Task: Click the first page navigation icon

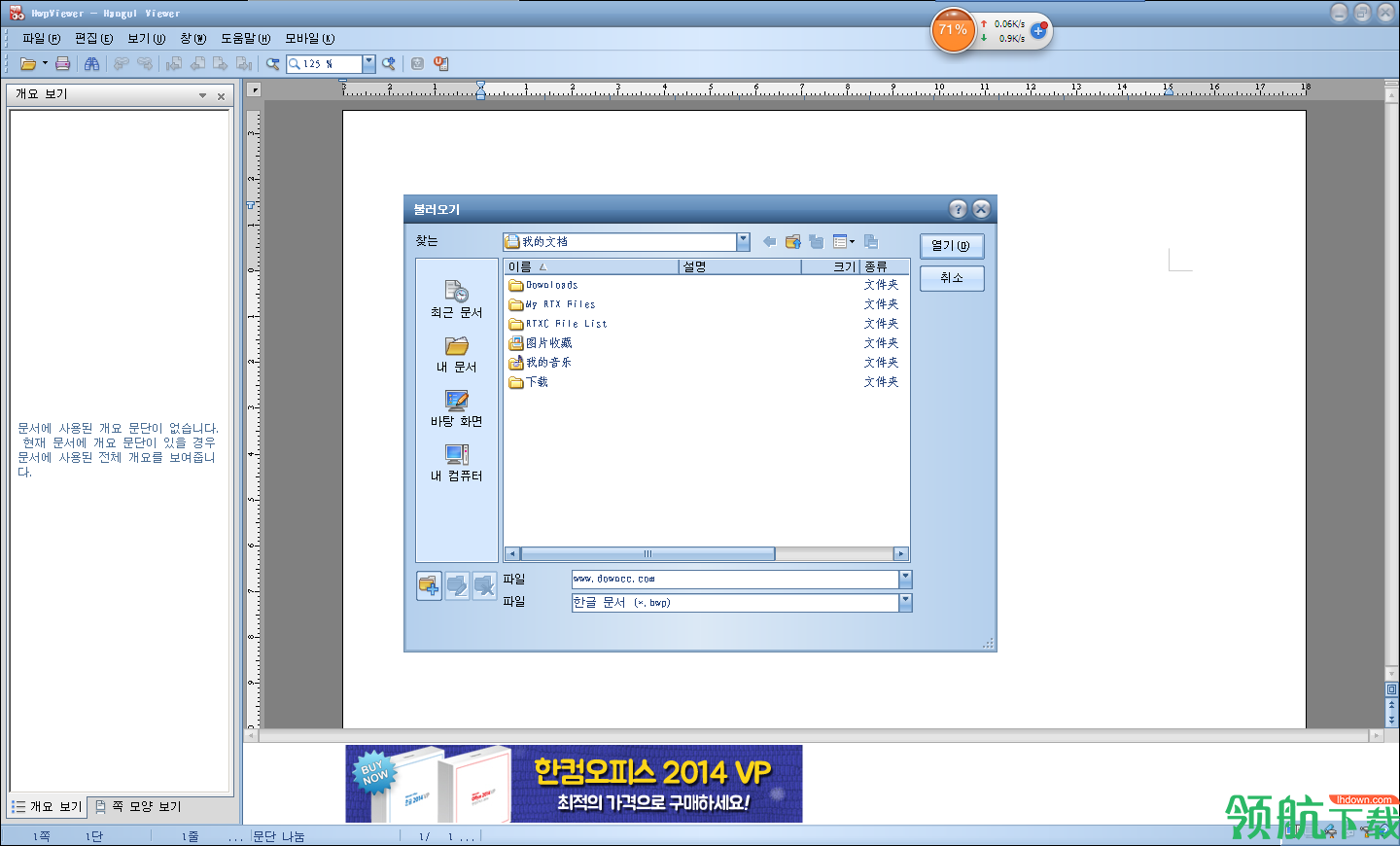Action: [174, 64]
